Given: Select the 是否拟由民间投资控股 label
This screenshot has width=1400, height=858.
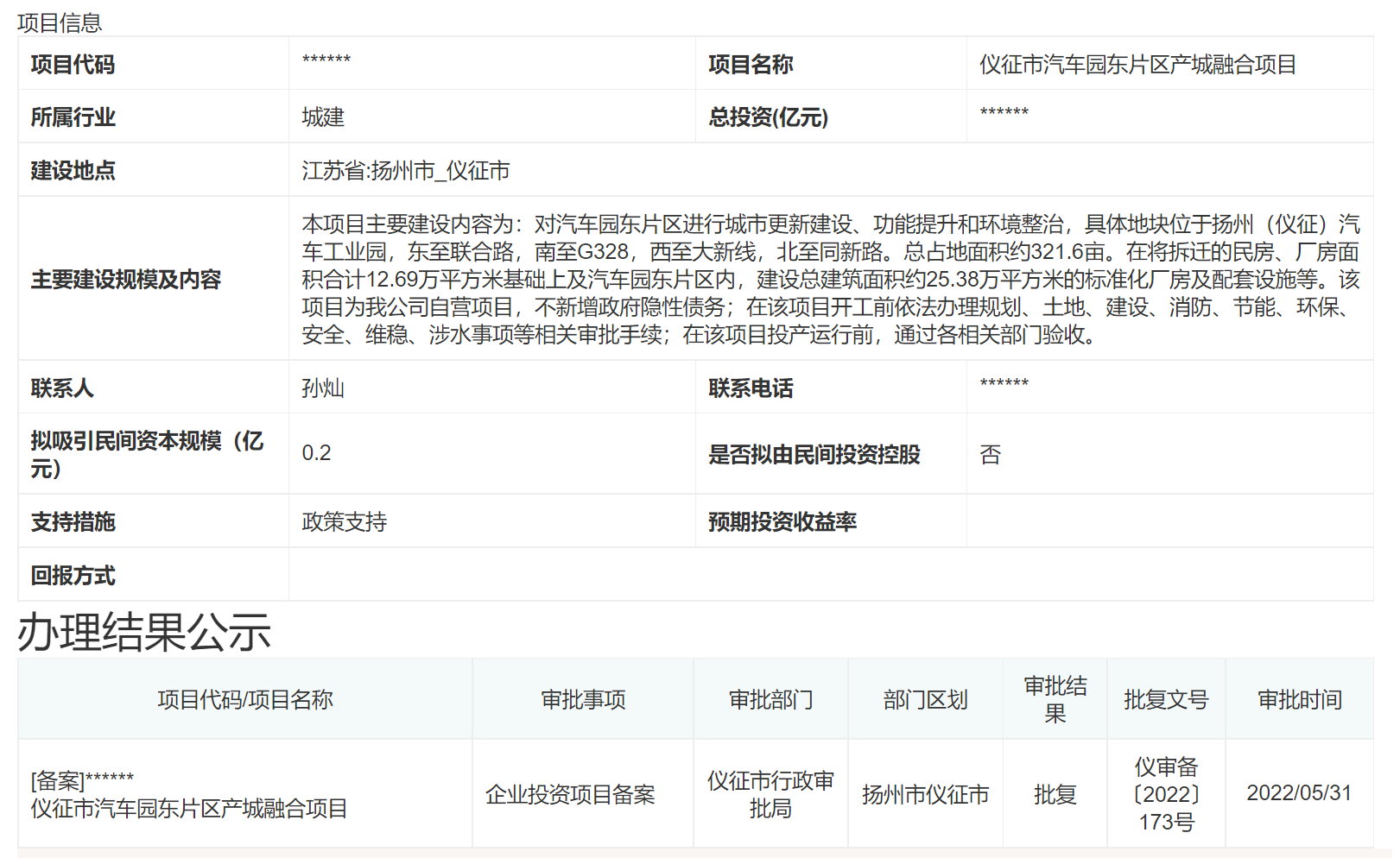Looking at the screenshot, I should (x=814, y=455).
